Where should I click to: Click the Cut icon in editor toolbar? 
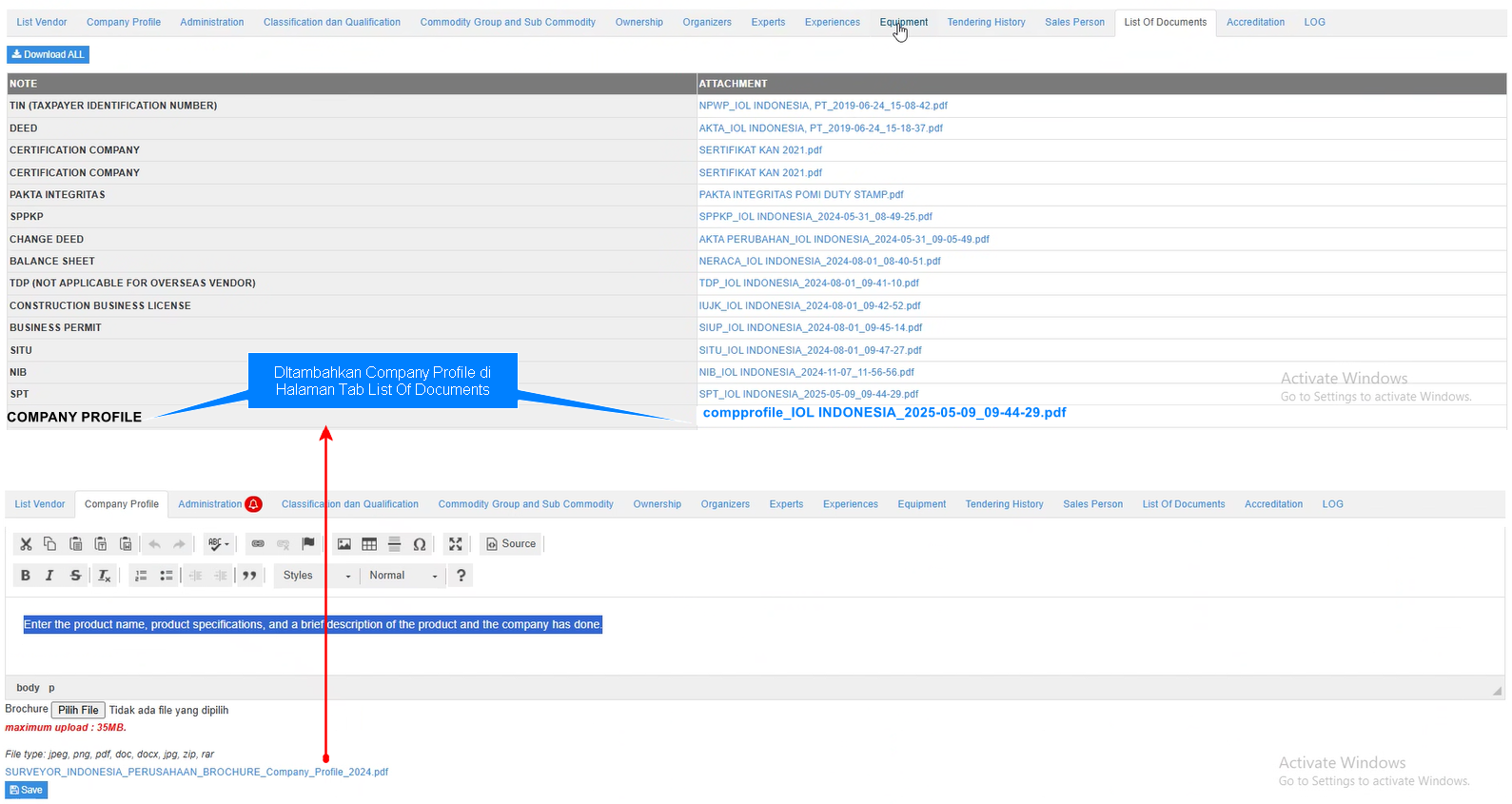click(26, 544)
